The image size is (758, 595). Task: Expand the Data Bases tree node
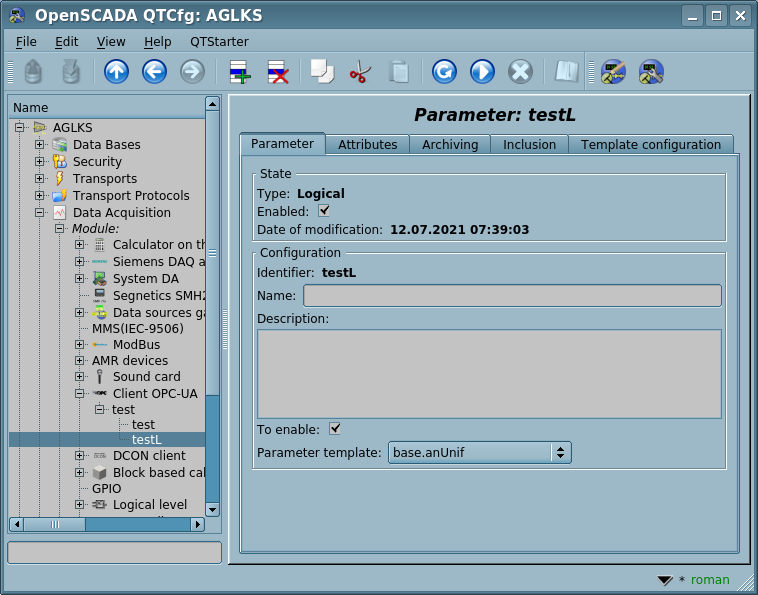click(40, 145)
